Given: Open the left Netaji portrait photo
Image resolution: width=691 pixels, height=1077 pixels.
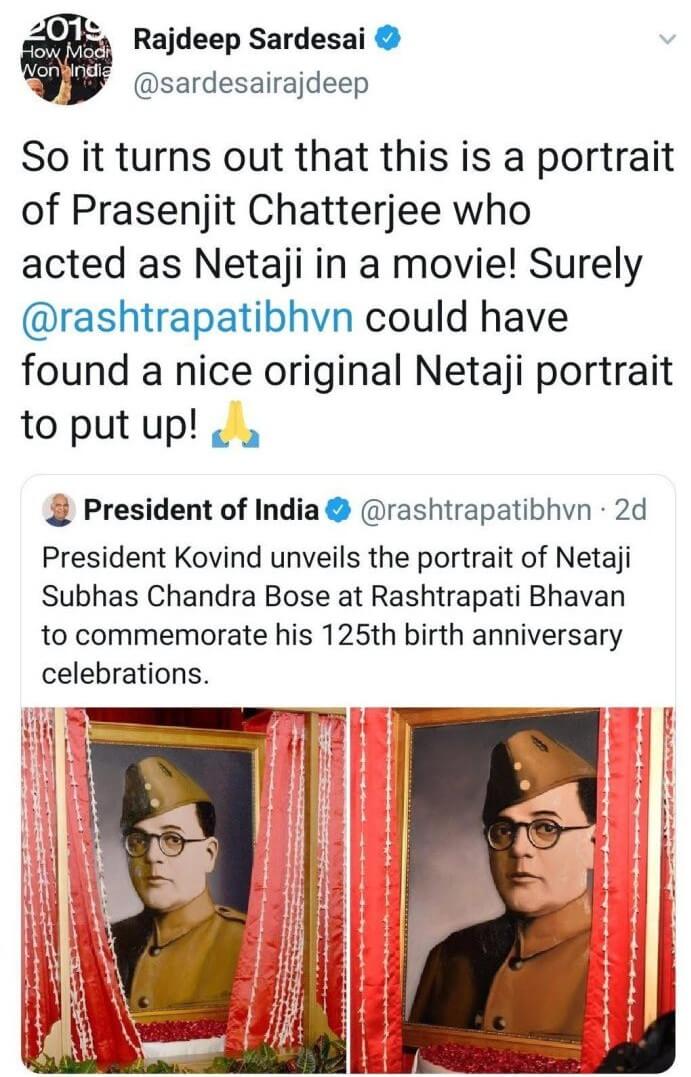Looking at the screenshot, I should click(x=183, y=884).
